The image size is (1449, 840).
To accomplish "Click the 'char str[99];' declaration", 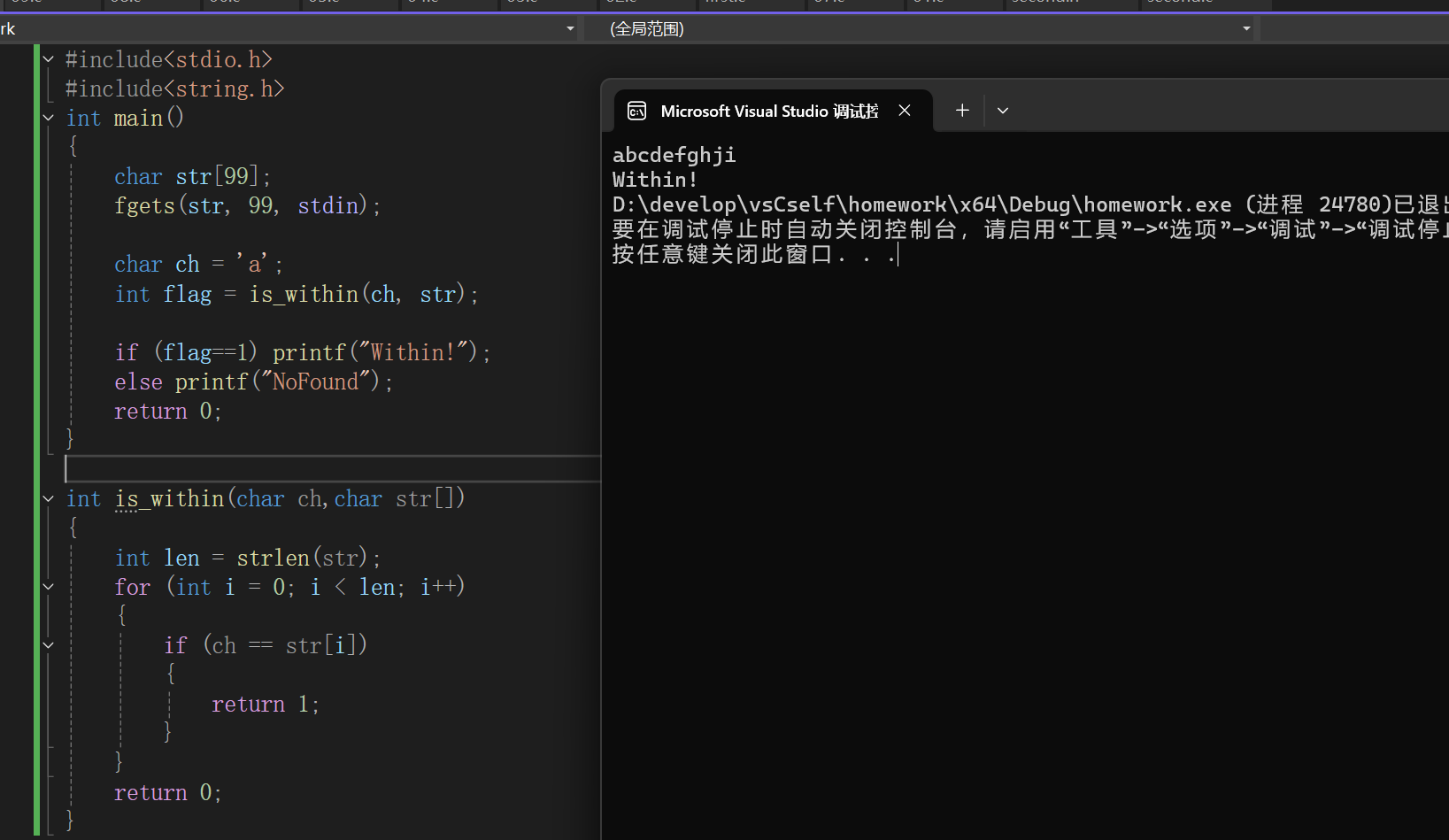I will (192, 176).
